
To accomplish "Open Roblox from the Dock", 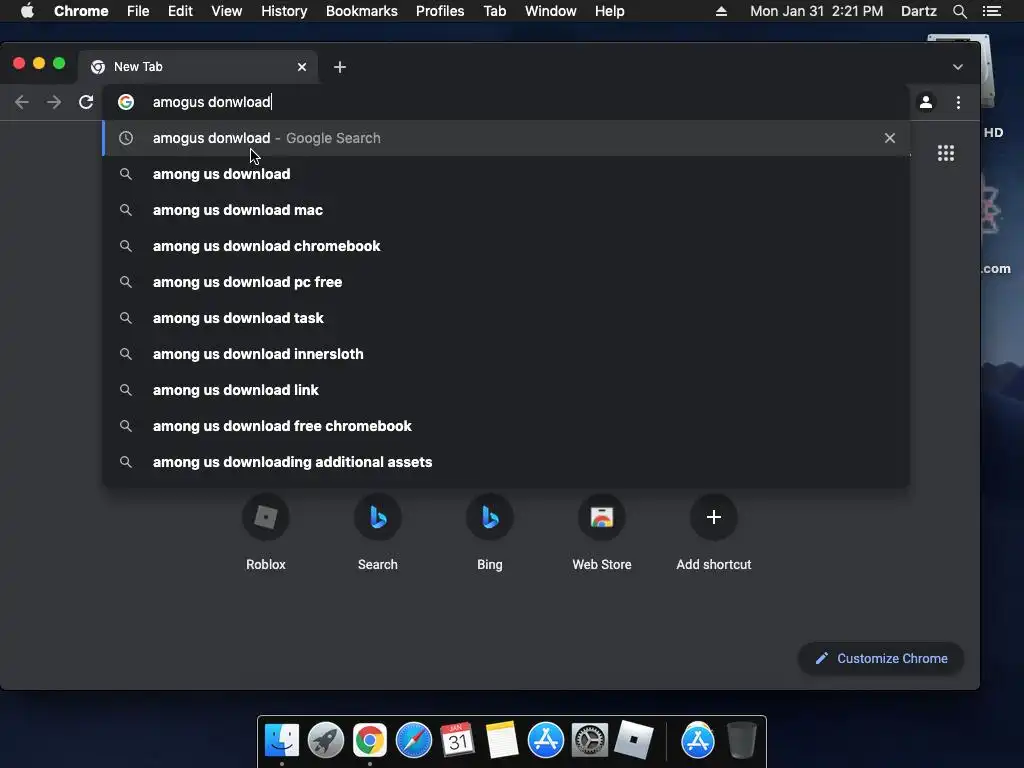I will click(633, 740).
